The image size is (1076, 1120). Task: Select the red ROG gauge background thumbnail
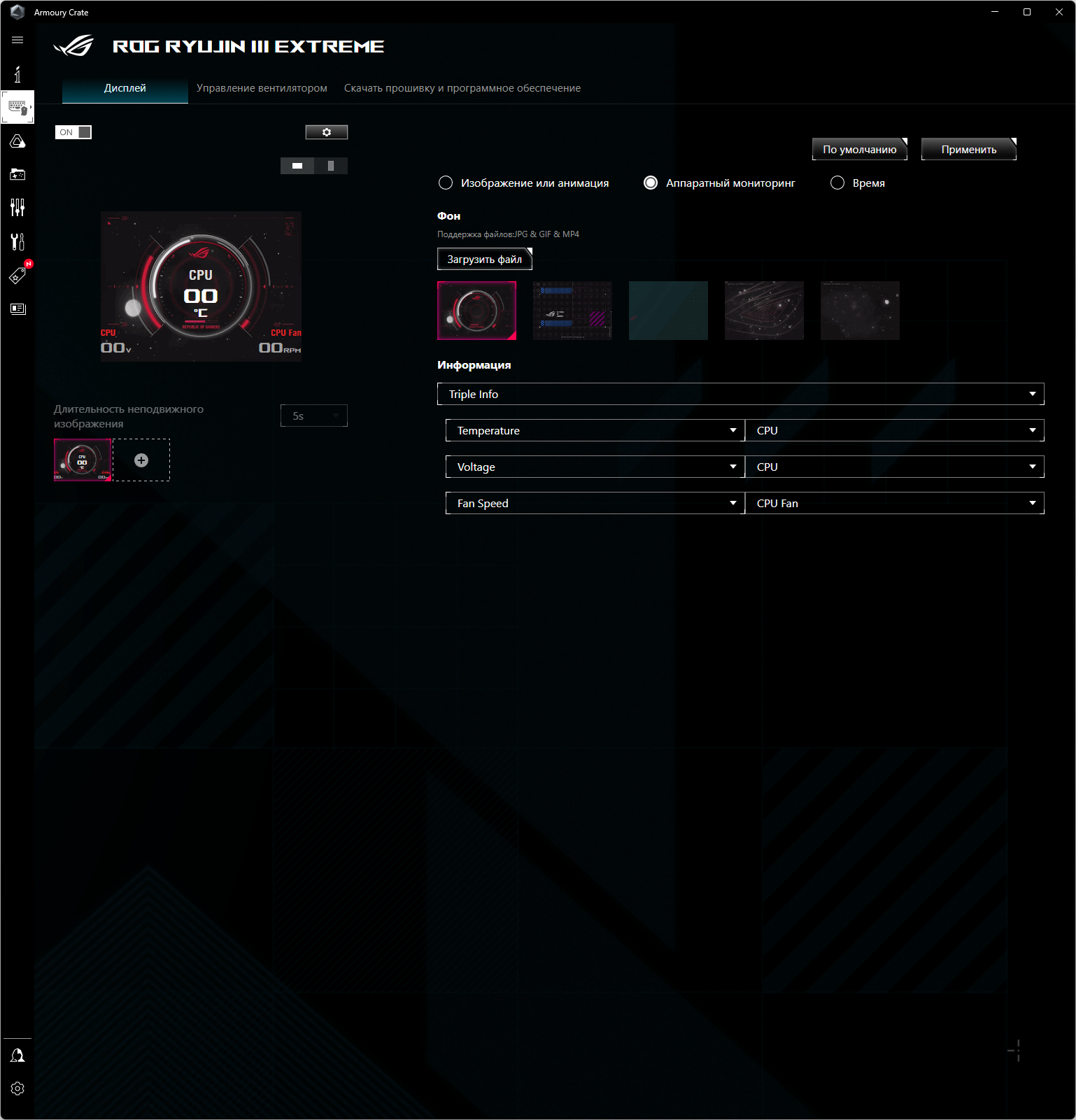(x=476, y=311)
